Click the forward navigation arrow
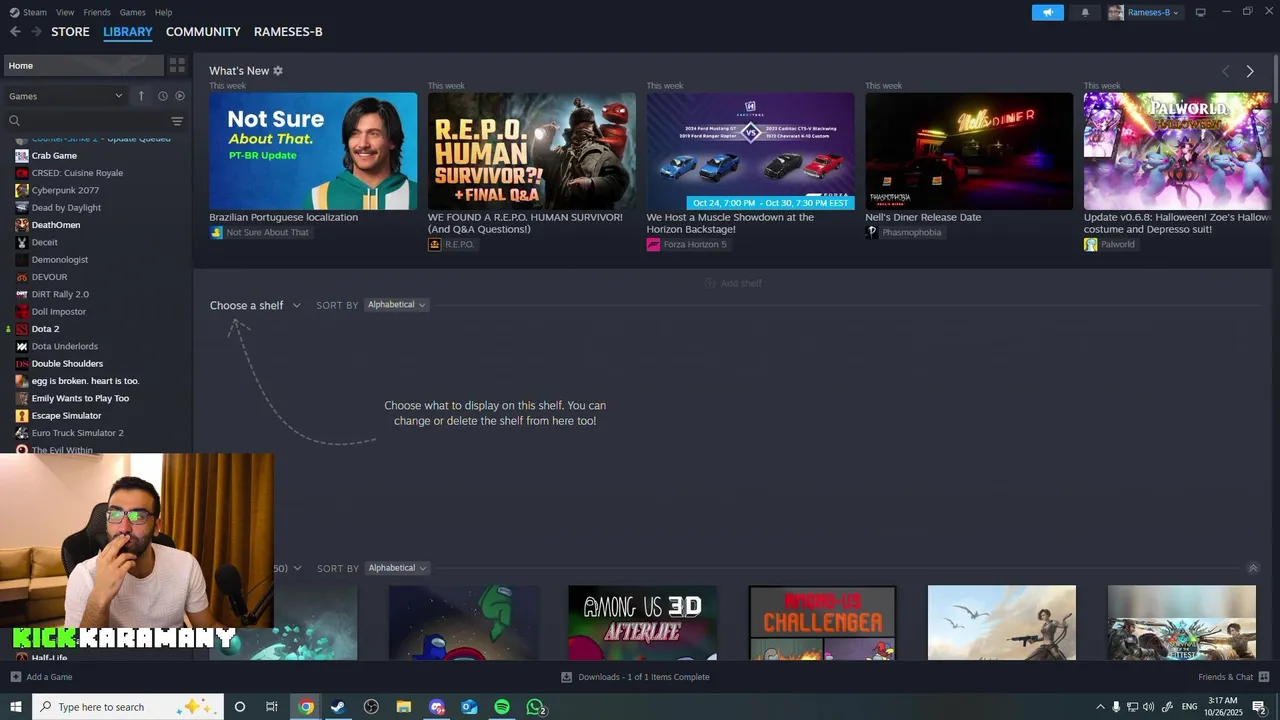 [36, 32]
